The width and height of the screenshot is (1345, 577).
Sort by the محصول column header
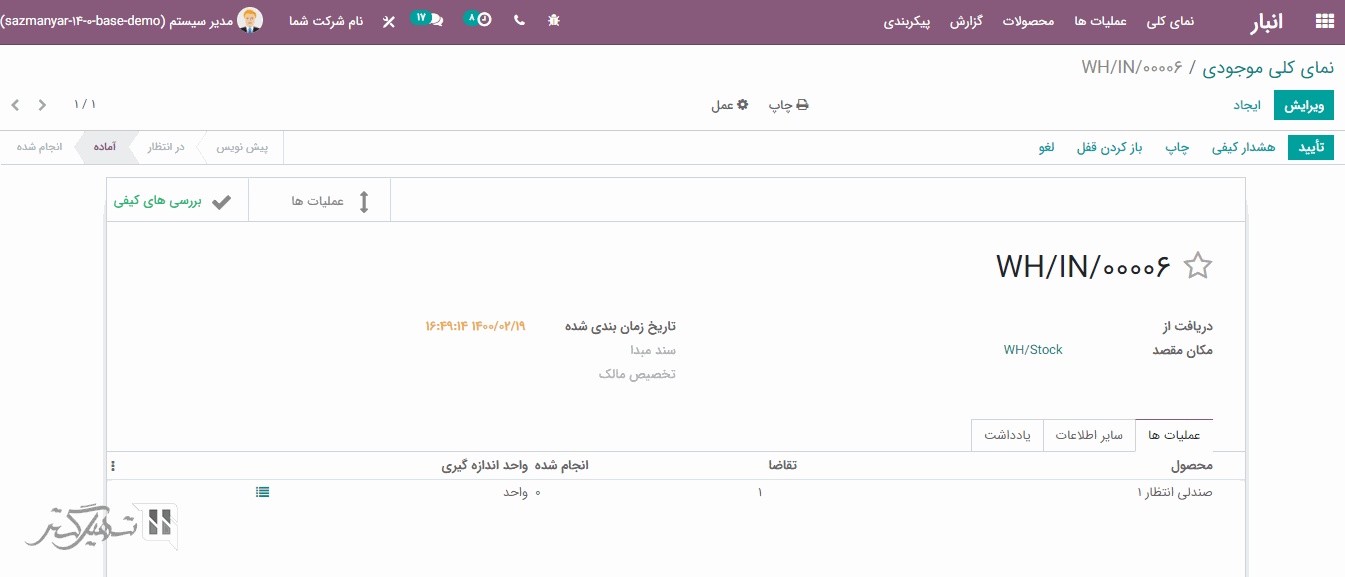tap(1192, 466)
